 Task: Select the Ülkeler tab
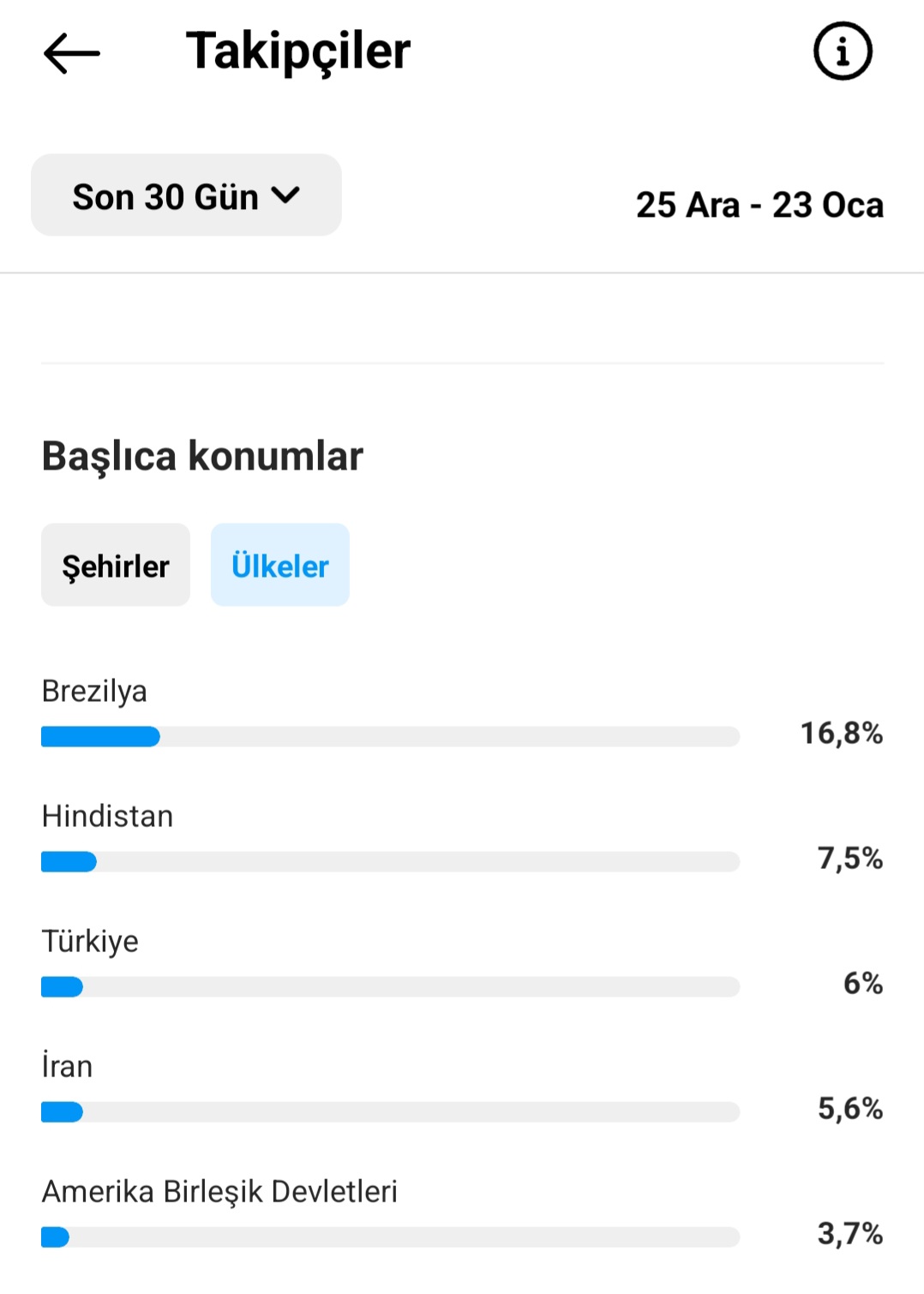[280, 565]
